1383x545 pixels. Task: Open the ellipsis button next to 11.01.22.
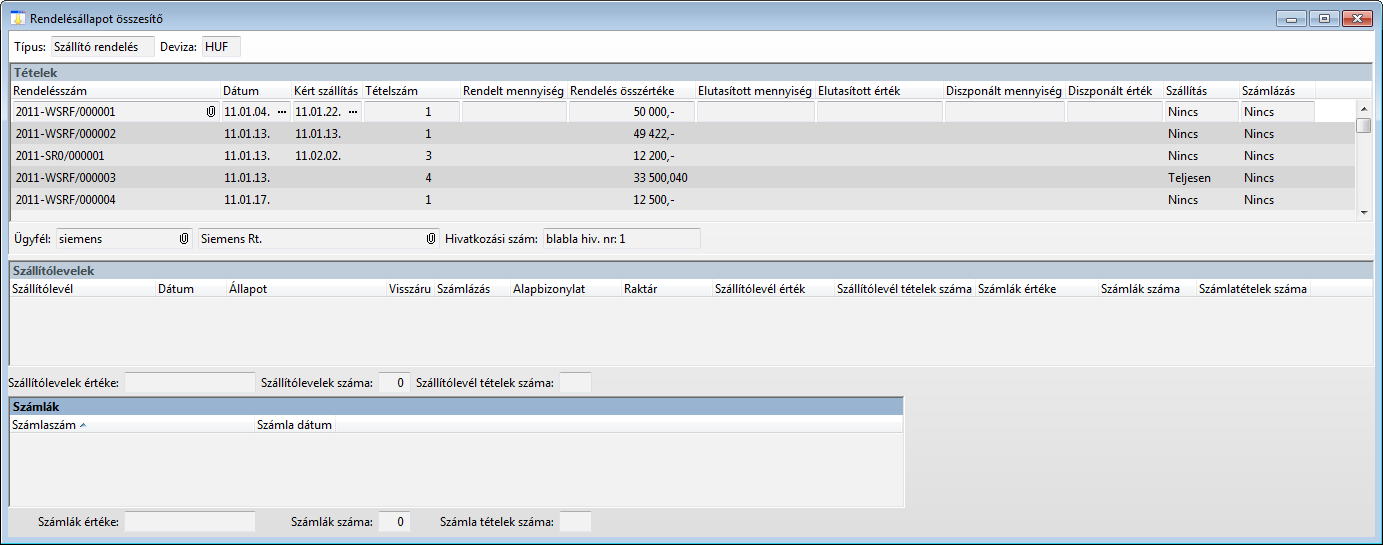pyautogui.click(x=353, y=112)
